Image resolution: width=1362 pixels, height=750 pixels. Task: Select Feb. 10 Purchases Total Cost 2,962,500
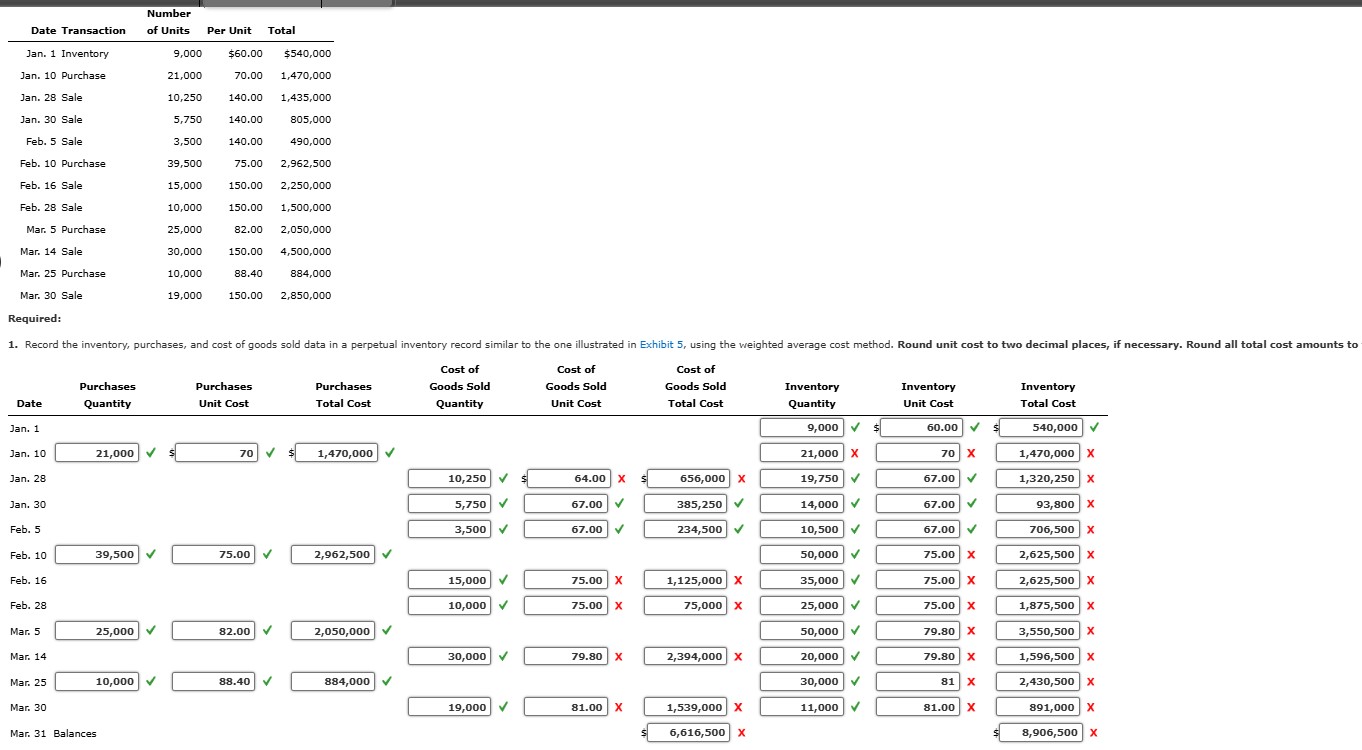click(x=334, y=554)
